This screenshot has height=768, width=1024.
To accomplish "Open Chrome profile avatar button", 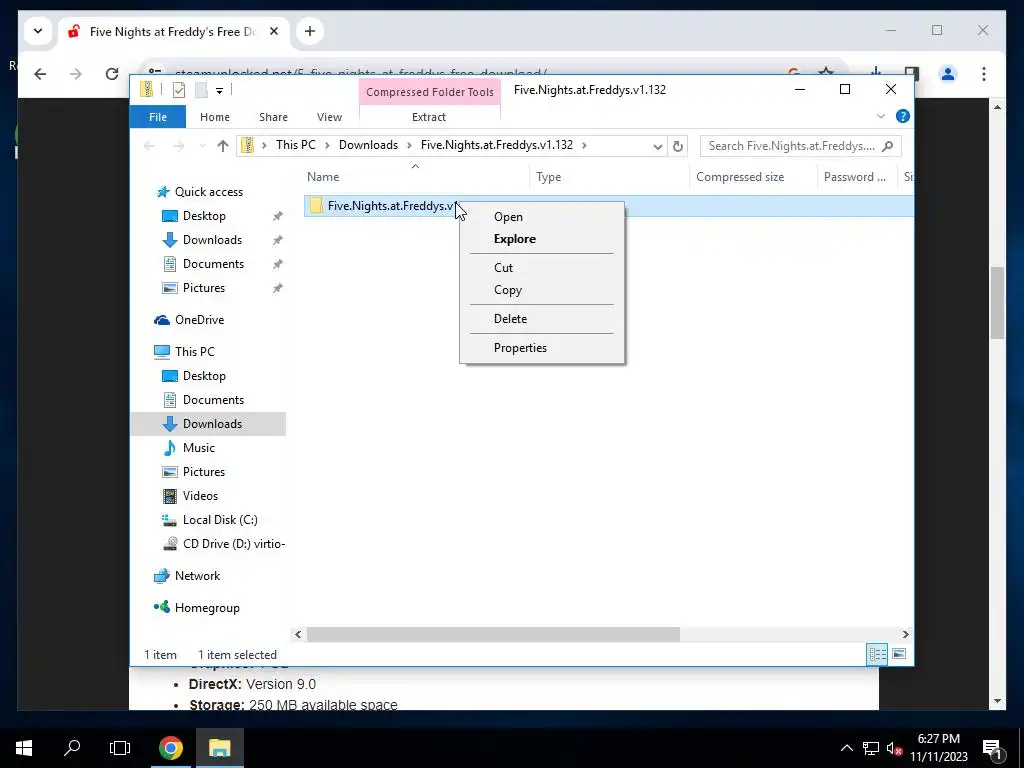I will [948, 74].
